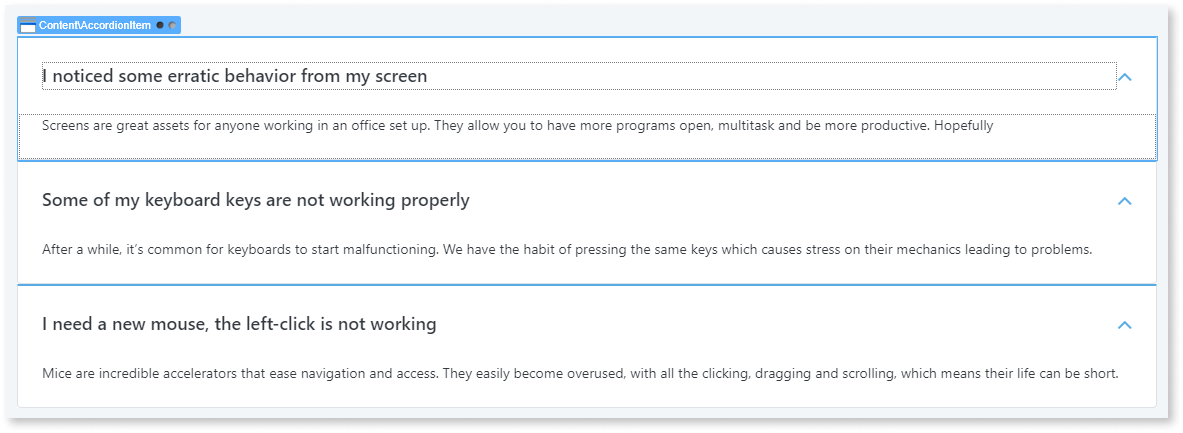Click the light gray dot on the AccordionItem tag
Image resolution: width=1183 pixels, height=433 pixels.
click(172, 26)
